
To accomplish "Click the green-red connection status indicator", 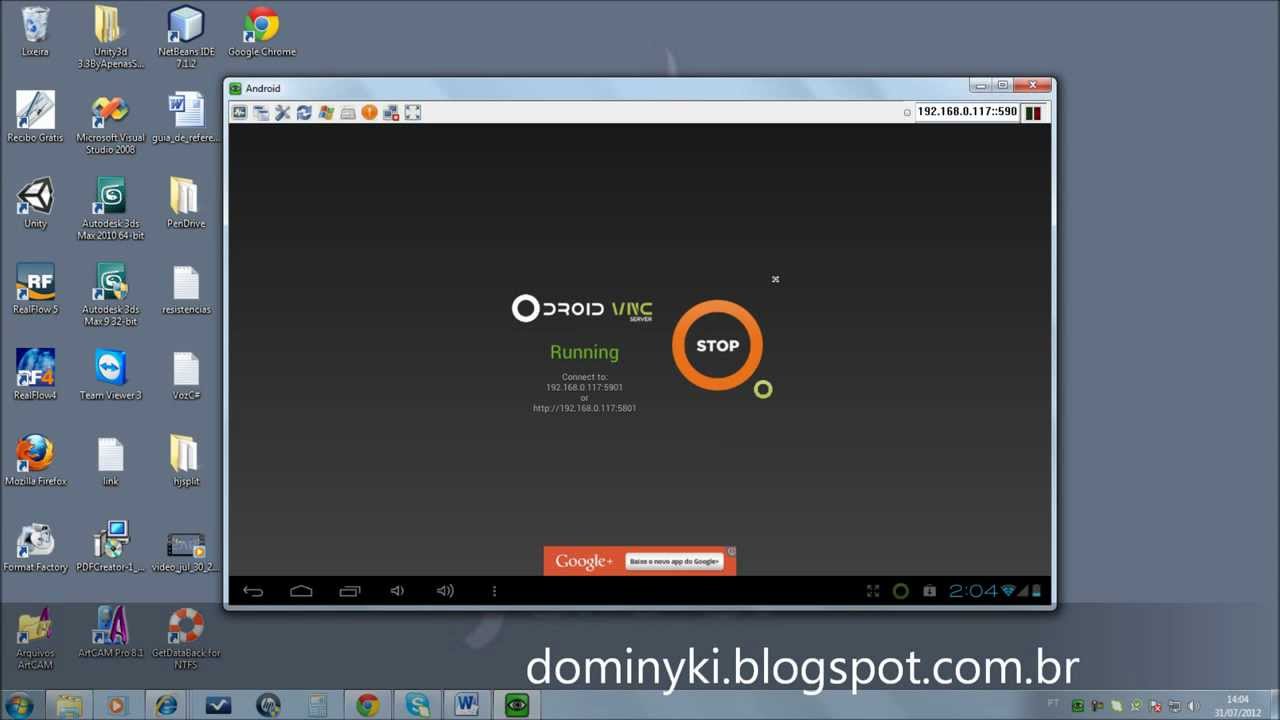I will pos(1033,113).
